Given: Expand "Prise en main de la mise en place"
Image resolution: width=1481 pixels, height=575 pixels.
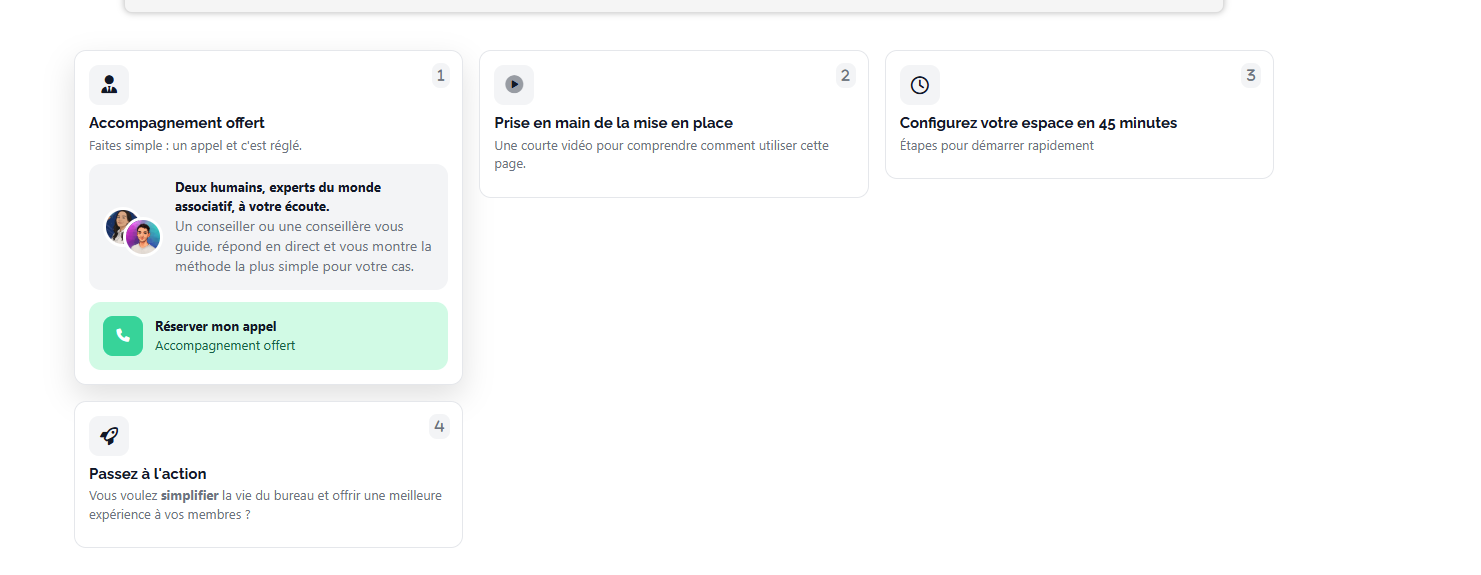Looking at the screenshot, I should (x=613, y=123).
